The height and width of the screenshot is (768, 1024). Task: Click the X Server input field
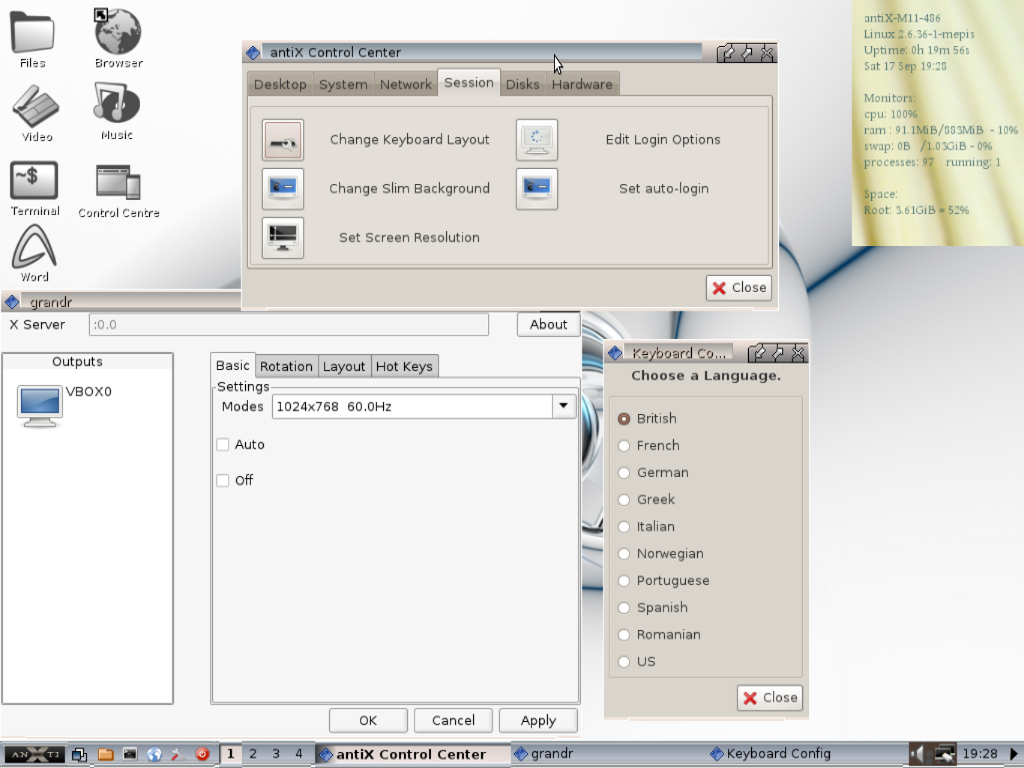289,325
